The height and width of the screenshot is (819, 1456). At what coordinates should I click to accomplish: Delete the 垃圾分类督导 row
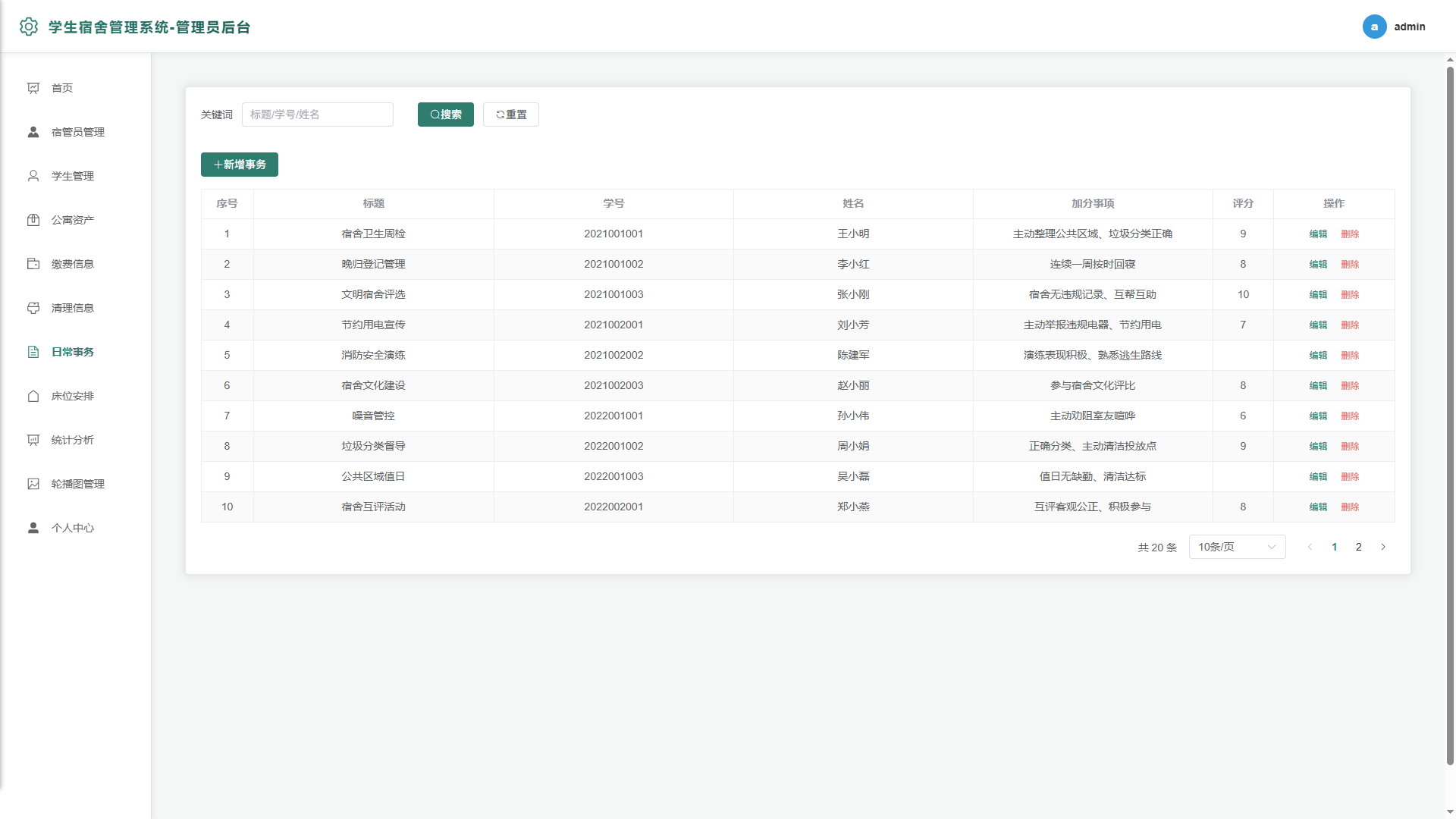1350,447
